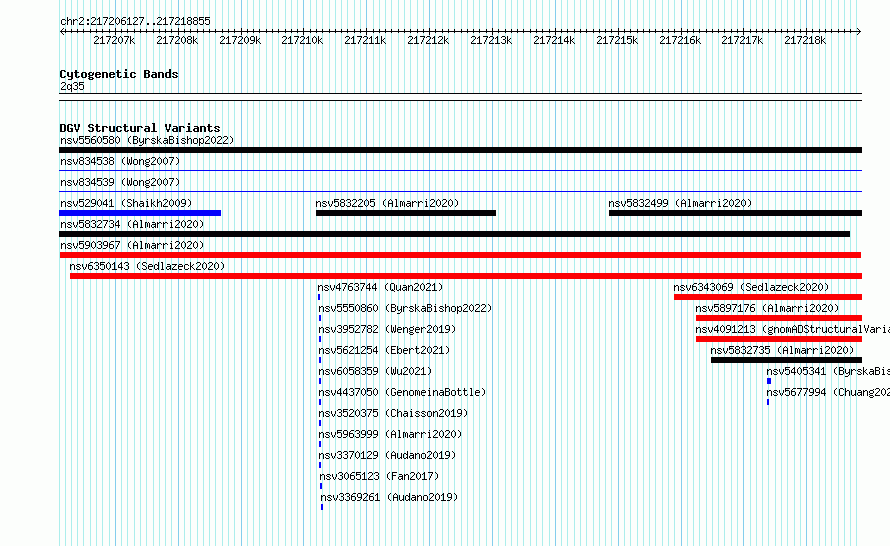Click the 217216k ruler tick label
Image resolution: width=890 pixels, height=546 pixels.
(680, 40)
